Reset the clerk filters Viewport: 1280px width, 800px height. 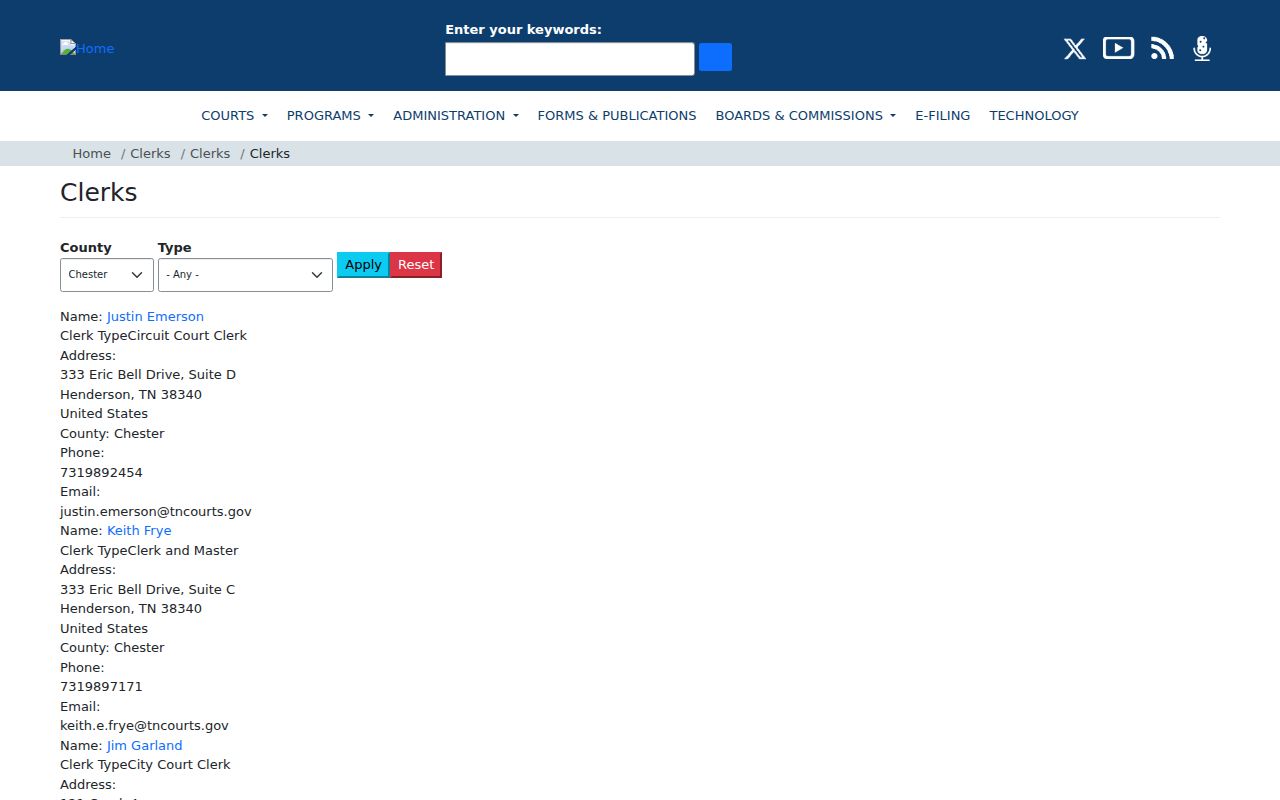tap(416, 265)
